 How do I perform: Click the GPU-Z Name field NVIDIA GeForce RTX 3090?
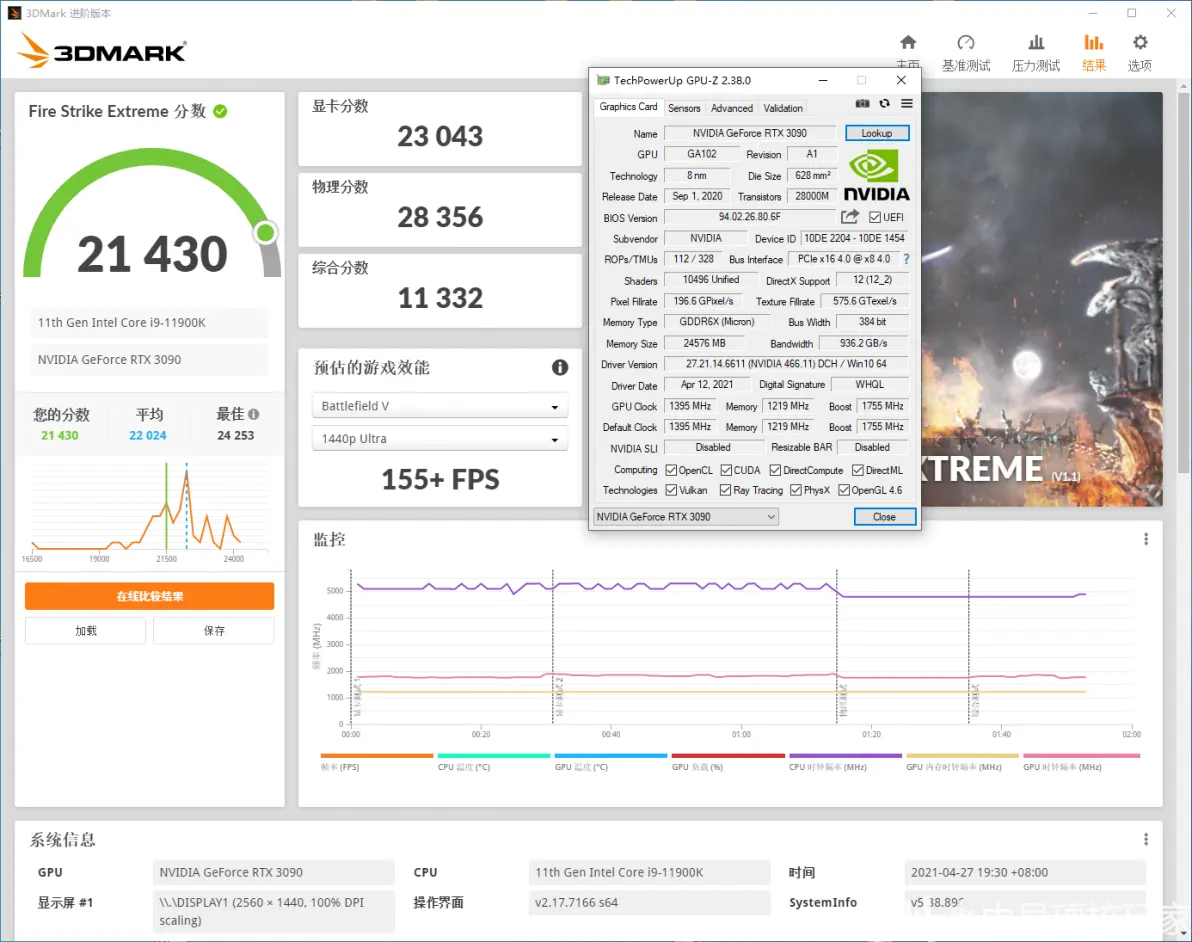pyautogui.click(x=750, y=133)
